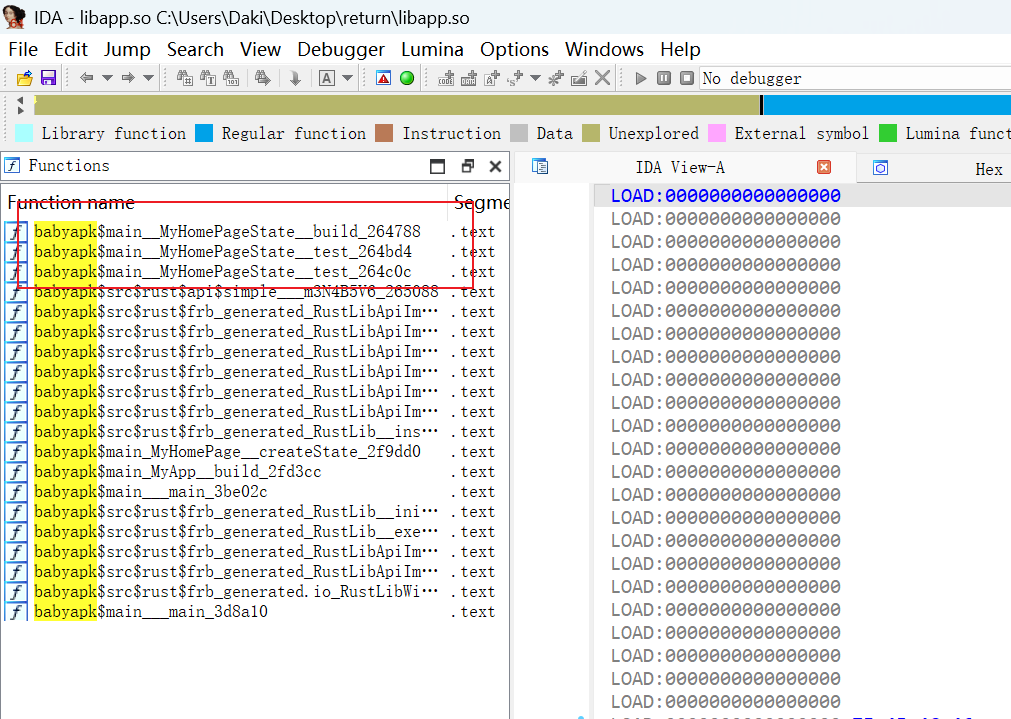Click the string 's' with plus icon
This screenshot has height=719, width=1011.
515,79
